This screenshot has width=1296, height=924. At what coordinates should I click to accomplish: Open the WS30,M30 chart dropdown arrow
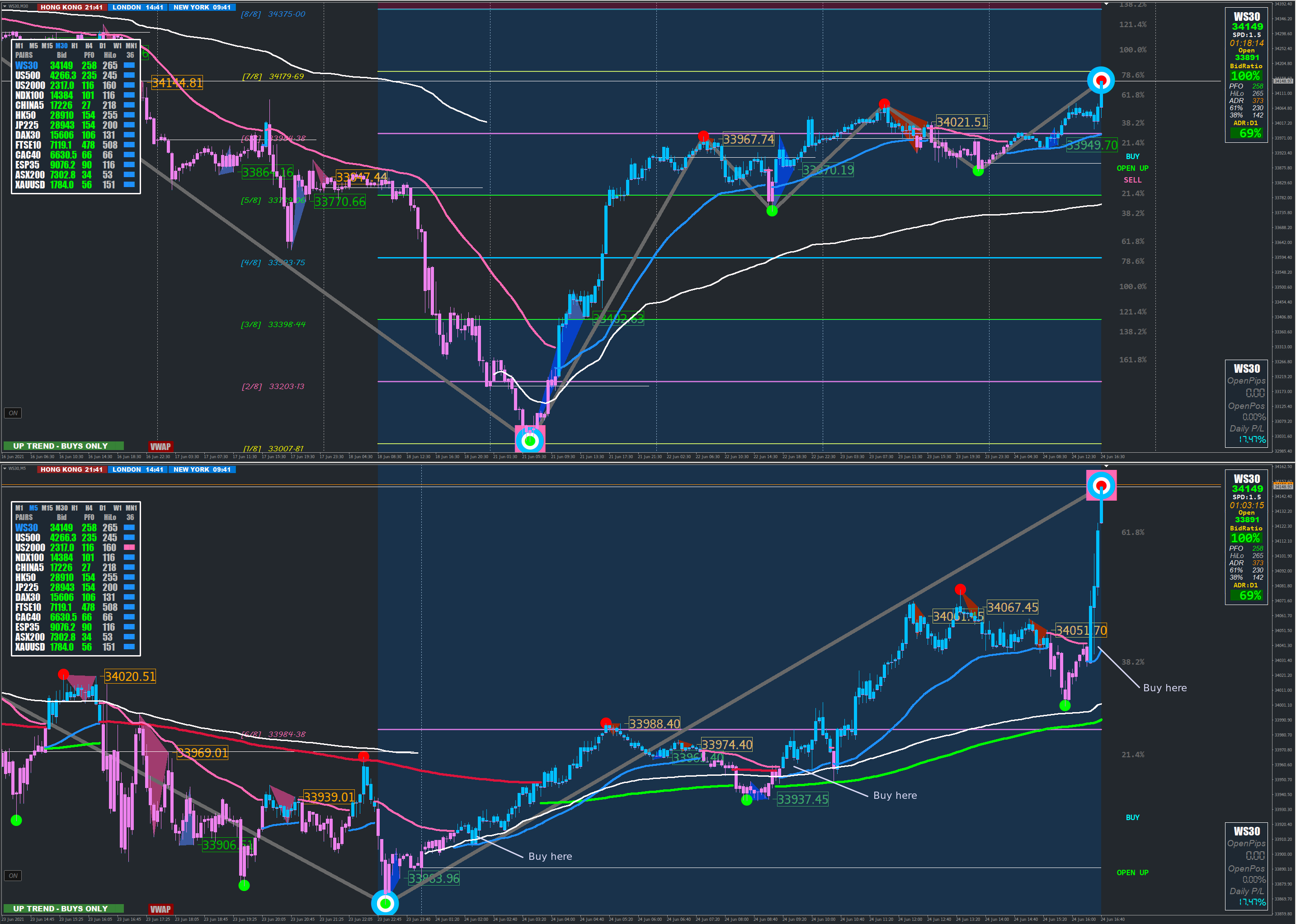click(5, 6)
